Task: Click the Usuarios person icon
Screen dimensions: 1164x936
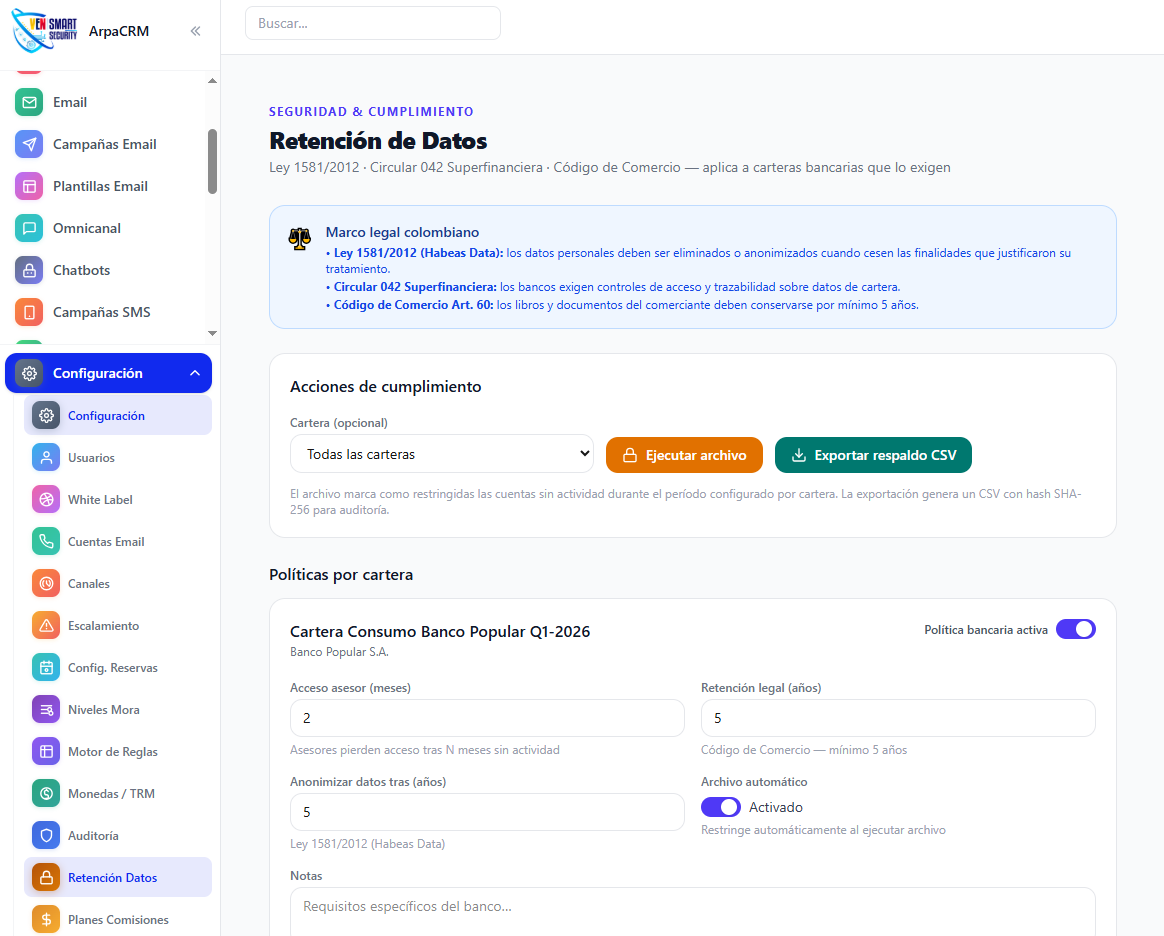Action: (x=46, y=457)
